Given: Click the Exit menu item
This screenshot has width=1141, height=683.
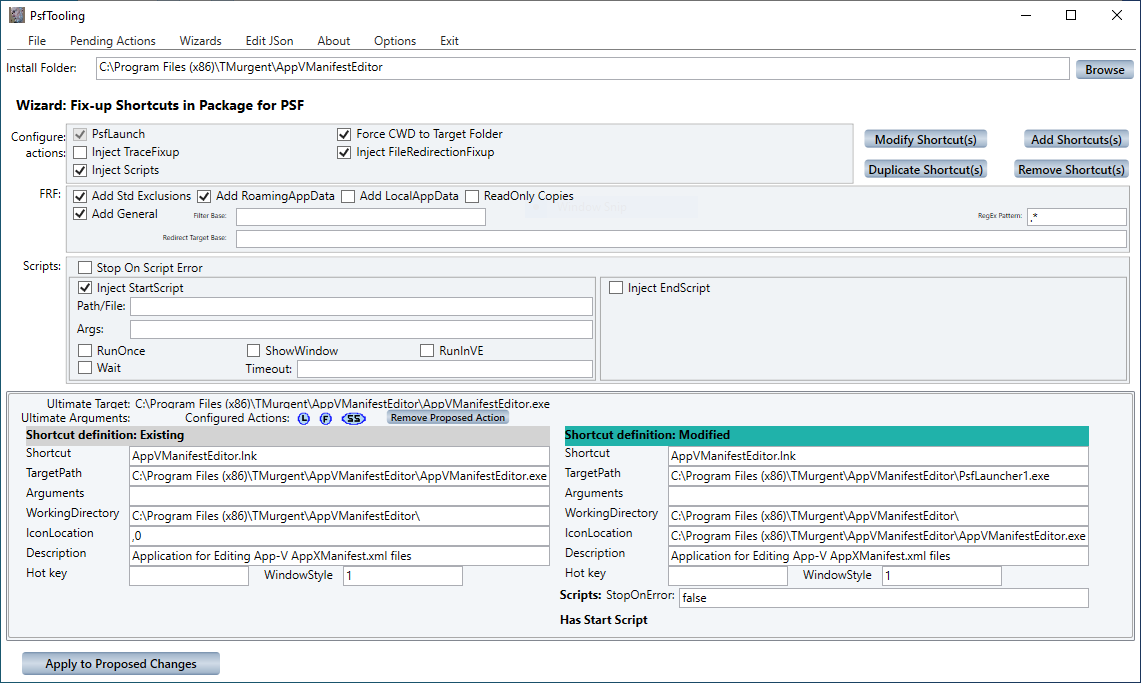Looking at the screenshot, I should coord(449,41).
